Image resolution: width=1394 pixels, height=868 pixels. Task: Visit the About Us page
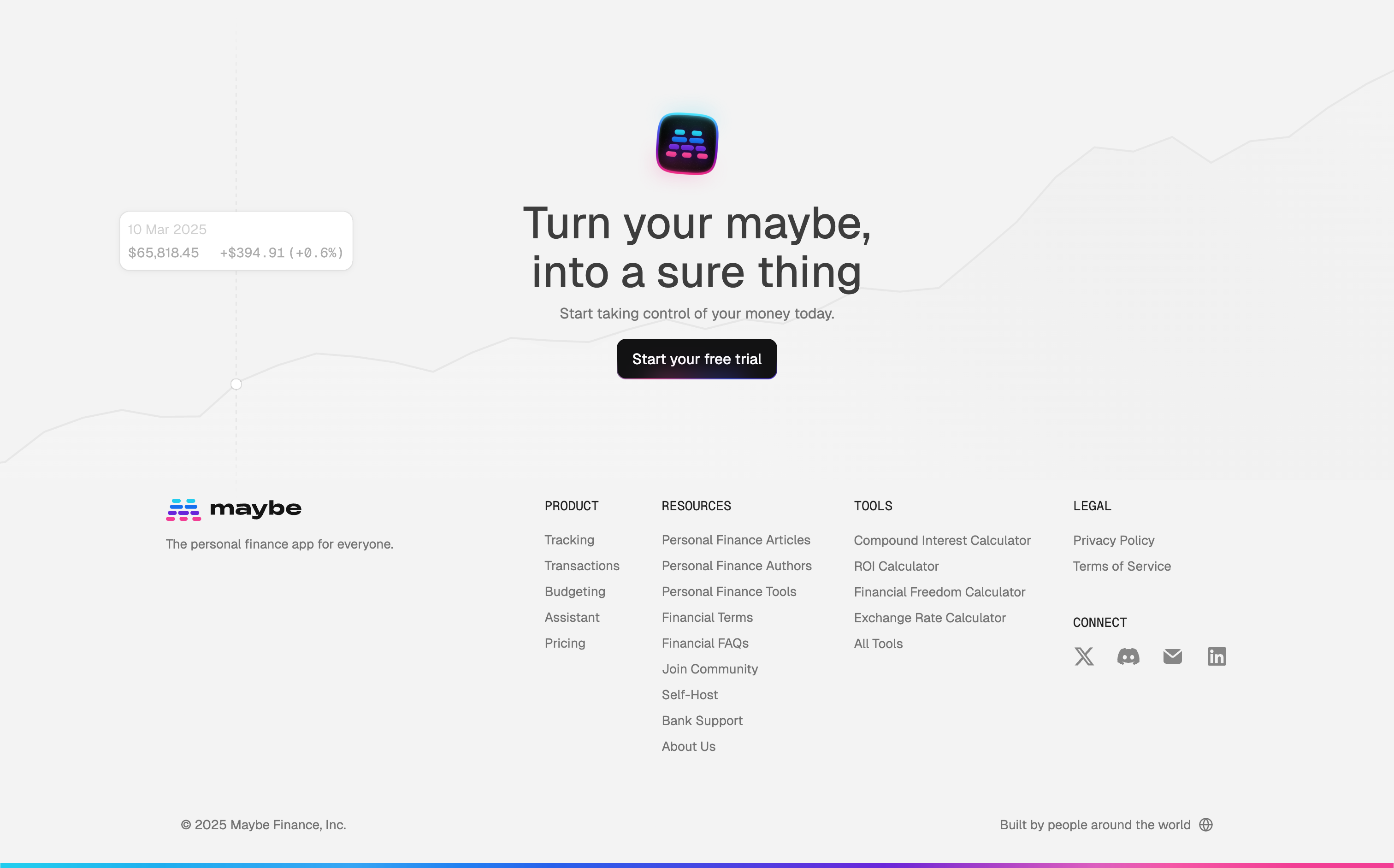(x=688, y=746)
